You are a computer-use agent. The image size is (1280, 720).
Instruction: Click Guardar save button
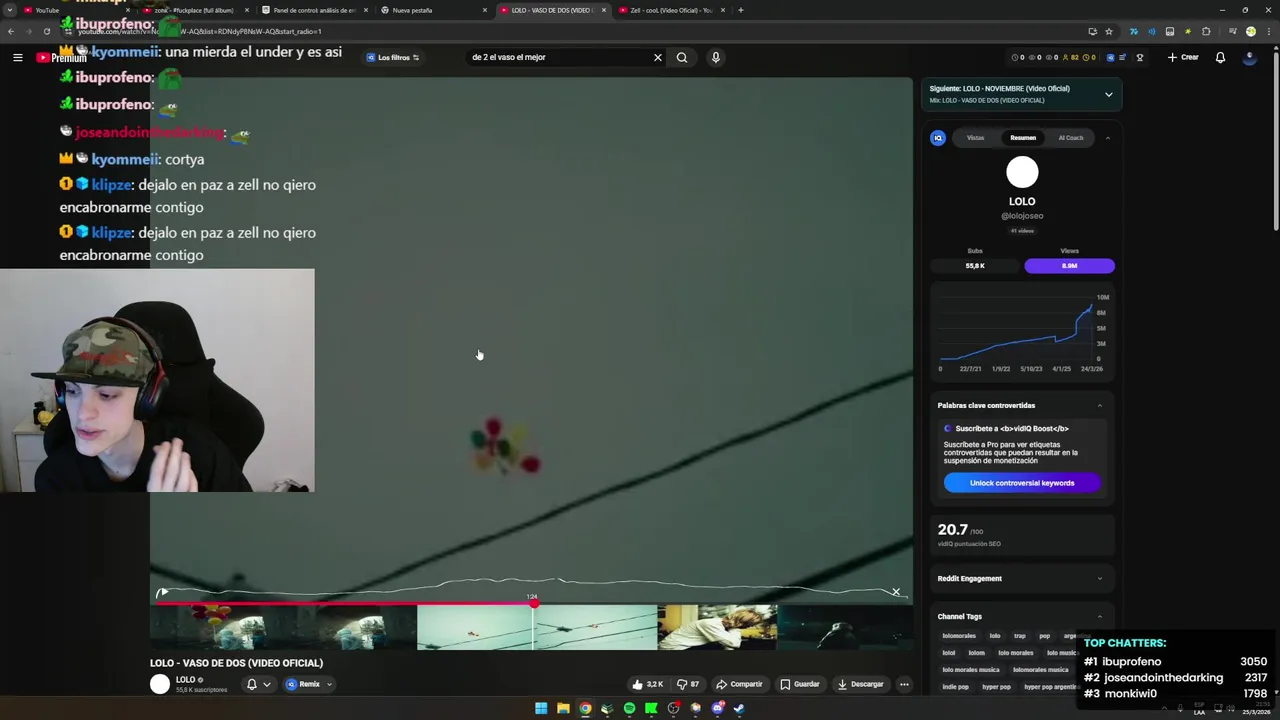tap(802, 684)
